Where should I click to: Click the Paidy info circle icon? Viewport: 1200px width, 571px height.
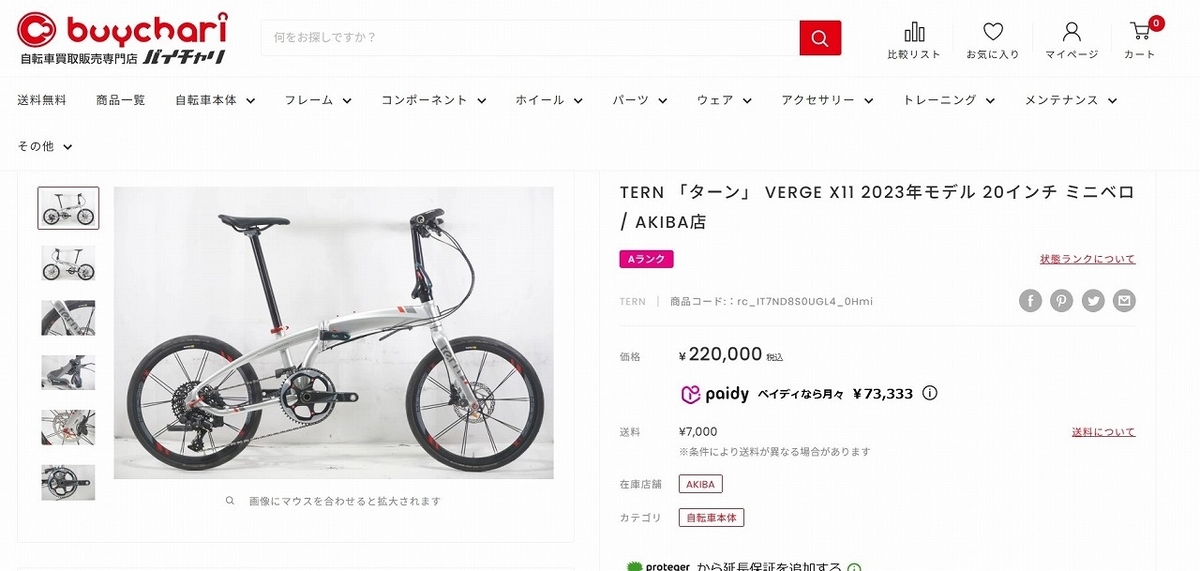(x=930, y=393)
